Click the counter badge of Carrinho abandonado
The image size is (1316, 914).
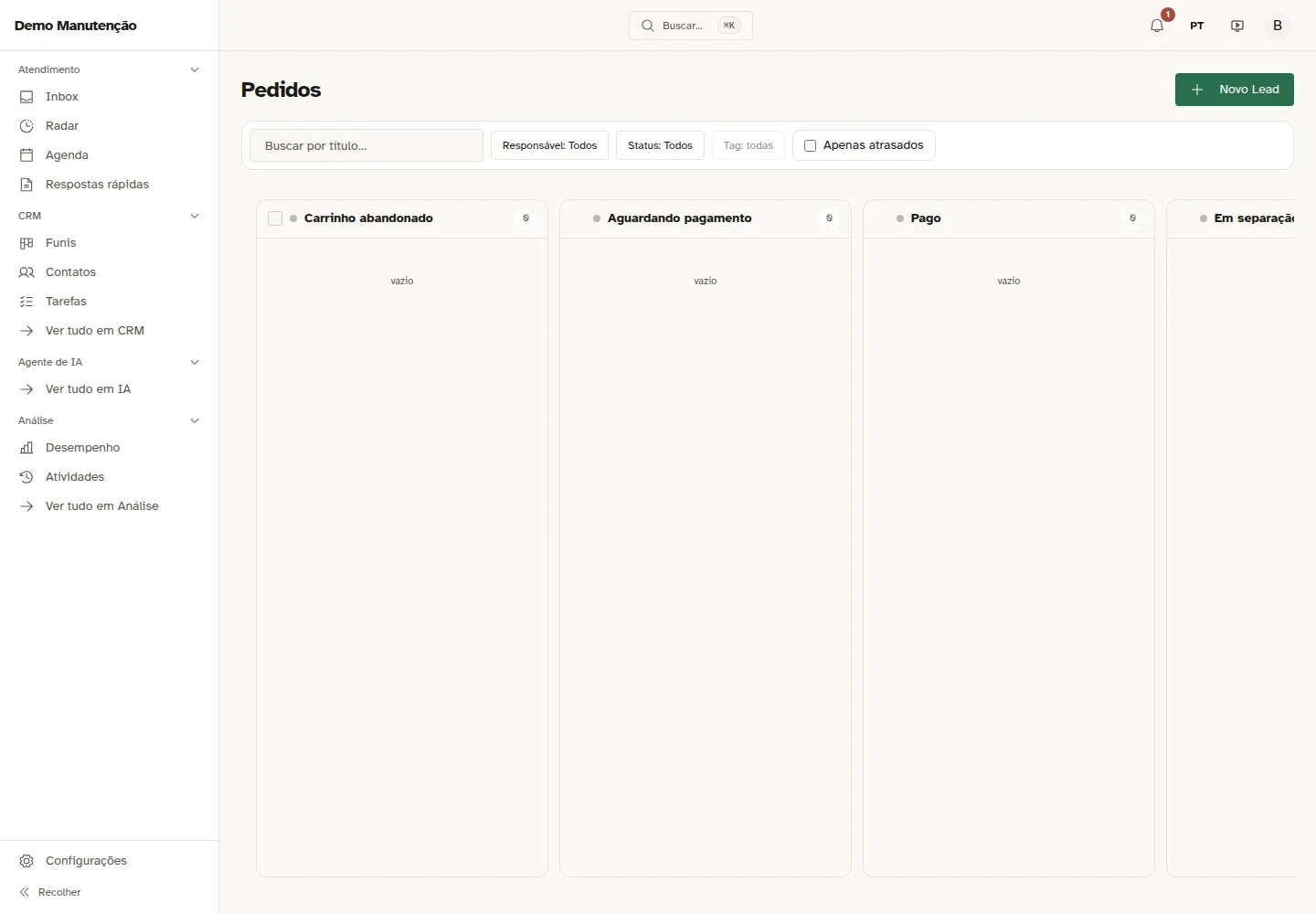tap(525, 218)
